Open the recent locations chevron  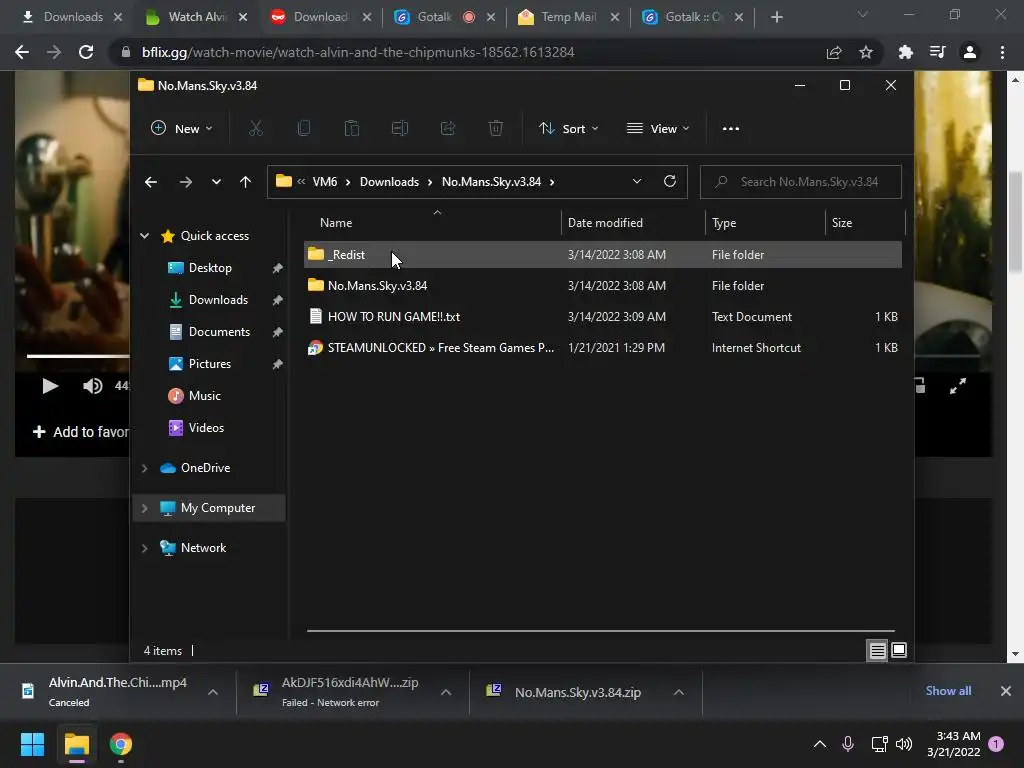pos(216,182)
